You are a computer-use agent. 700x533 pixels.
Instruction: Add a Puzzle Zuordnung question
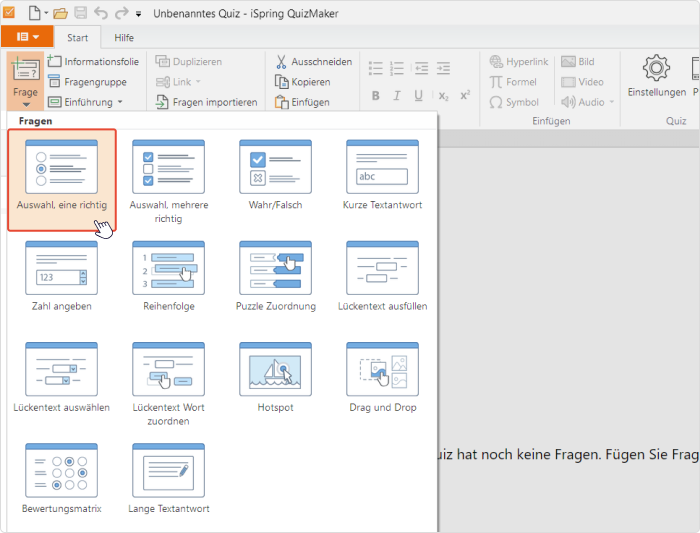pos(275,276)
